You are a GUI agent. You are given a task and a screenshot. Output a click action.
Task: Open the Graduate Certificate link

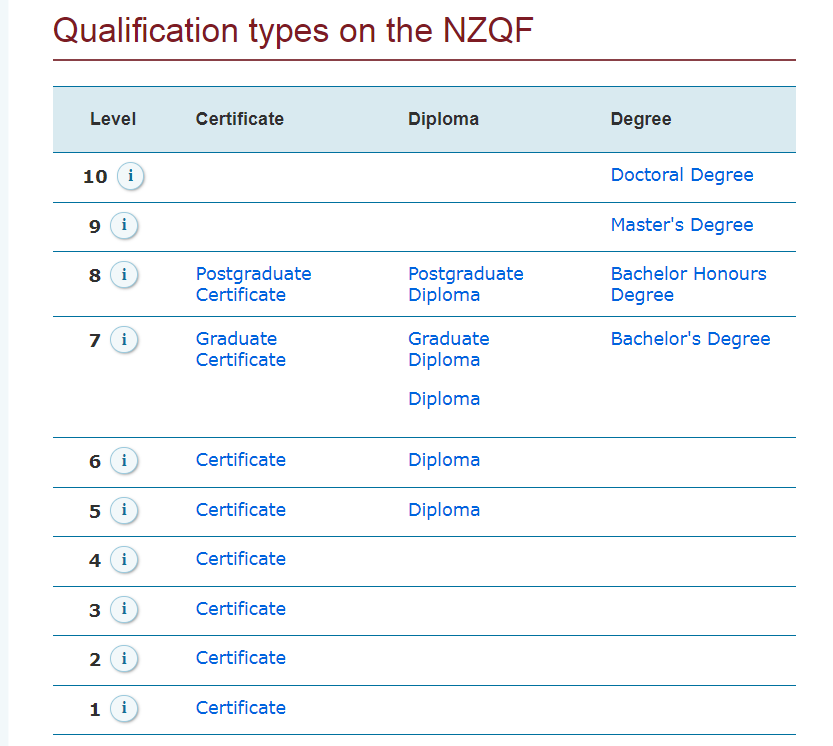(241, 349)
